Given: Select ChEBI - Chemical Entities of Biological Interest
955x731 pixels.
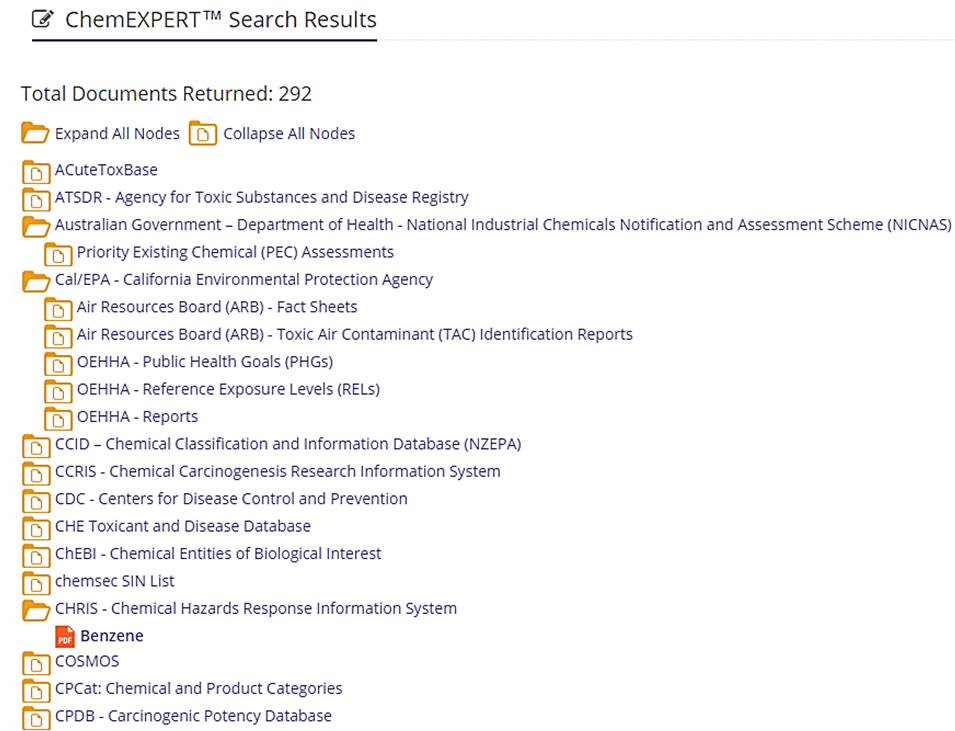Looking at the screenshot, I should coord(218,553).
